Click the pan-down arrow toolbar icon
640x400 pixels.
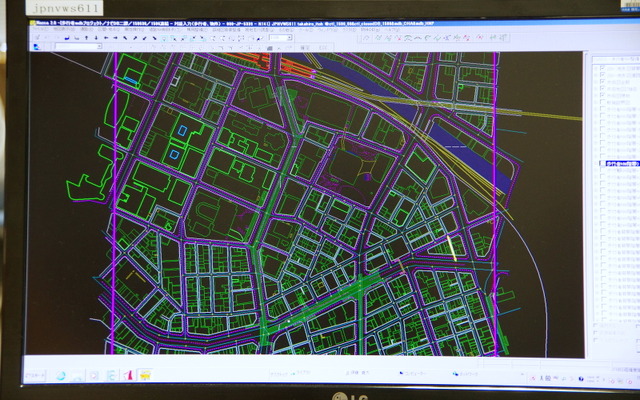click(x=96, y=38)
